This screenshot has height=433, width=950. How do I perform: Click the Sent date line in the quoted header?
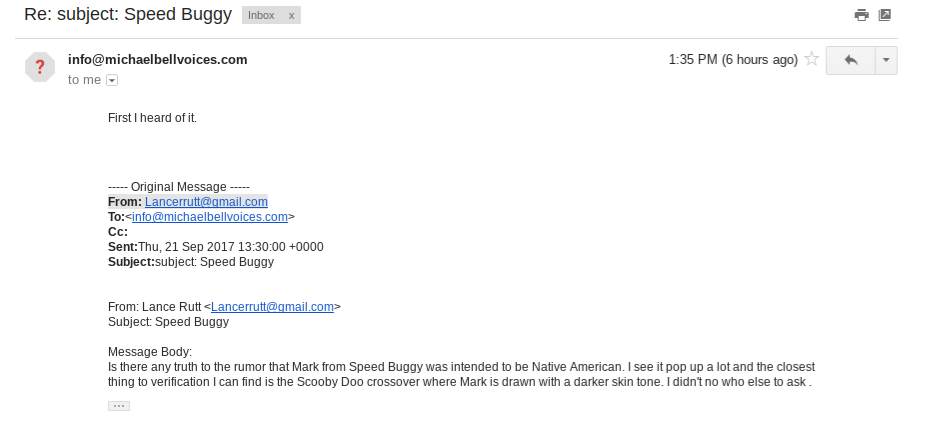(x=215, y=246)
